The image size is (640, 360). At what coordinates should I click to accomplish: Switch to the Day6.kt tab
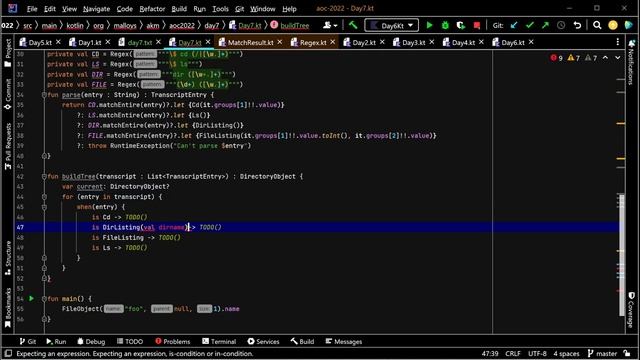(x=513, y=42)
